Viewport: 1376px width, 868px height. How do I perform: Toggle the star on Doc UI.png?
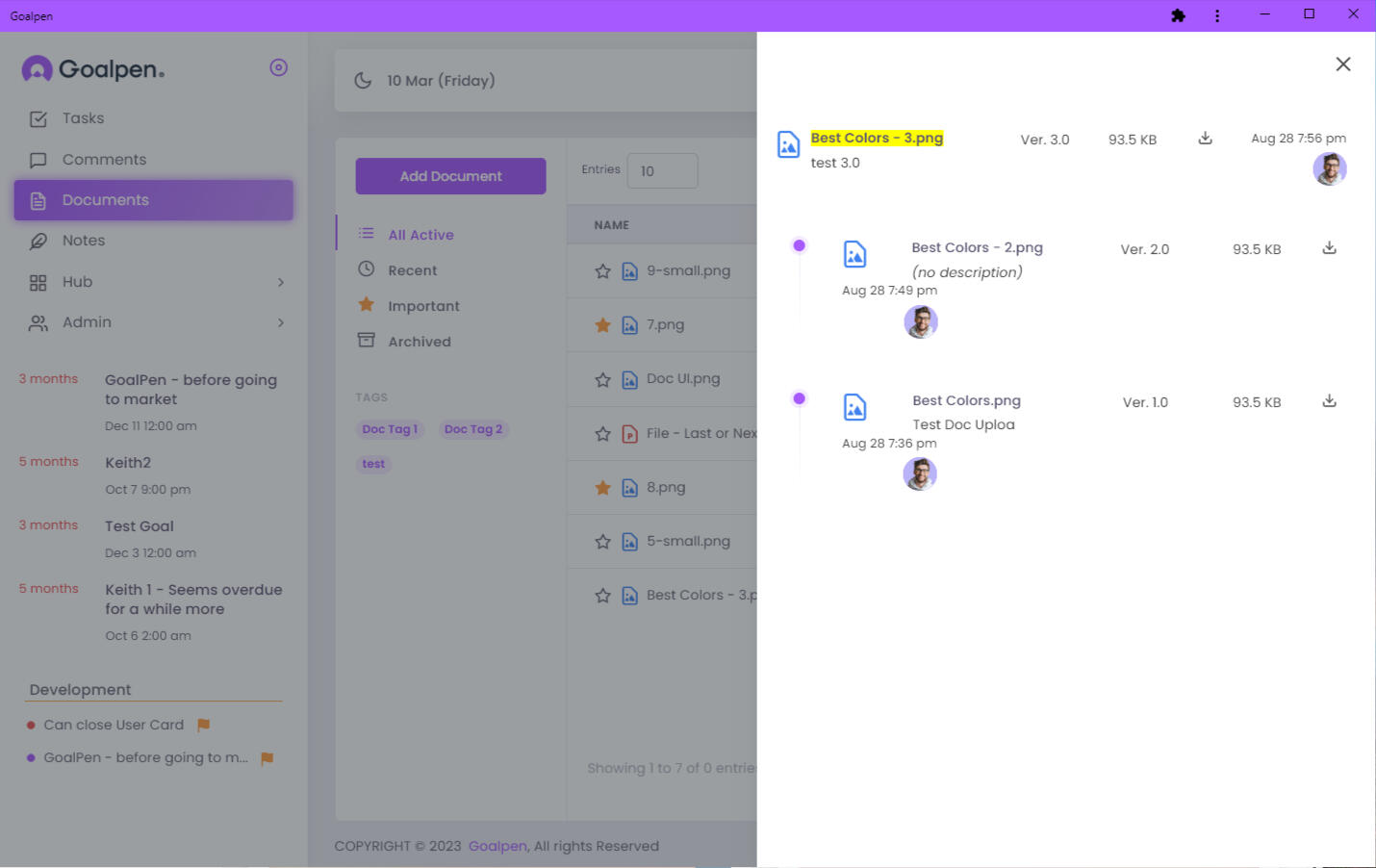coord(603,378)
